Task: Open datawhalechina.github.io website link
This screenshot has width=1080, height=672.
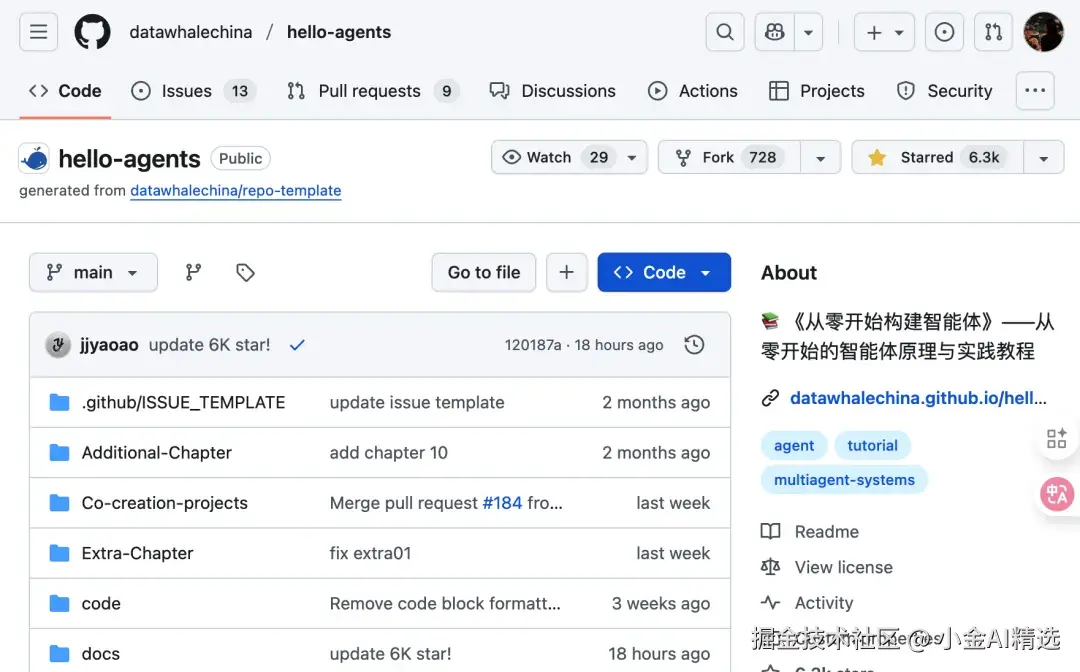Action: pos(918,398)
